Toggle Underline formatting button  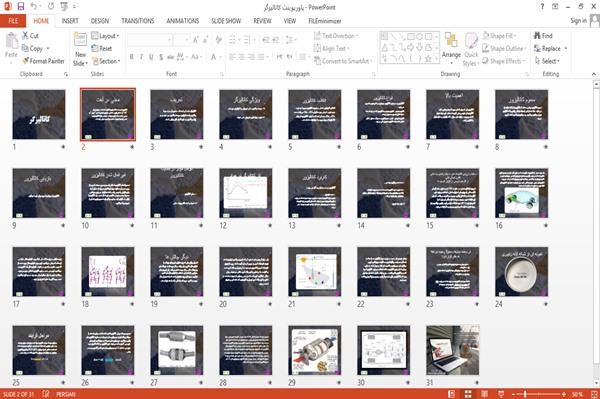[151, 57]
